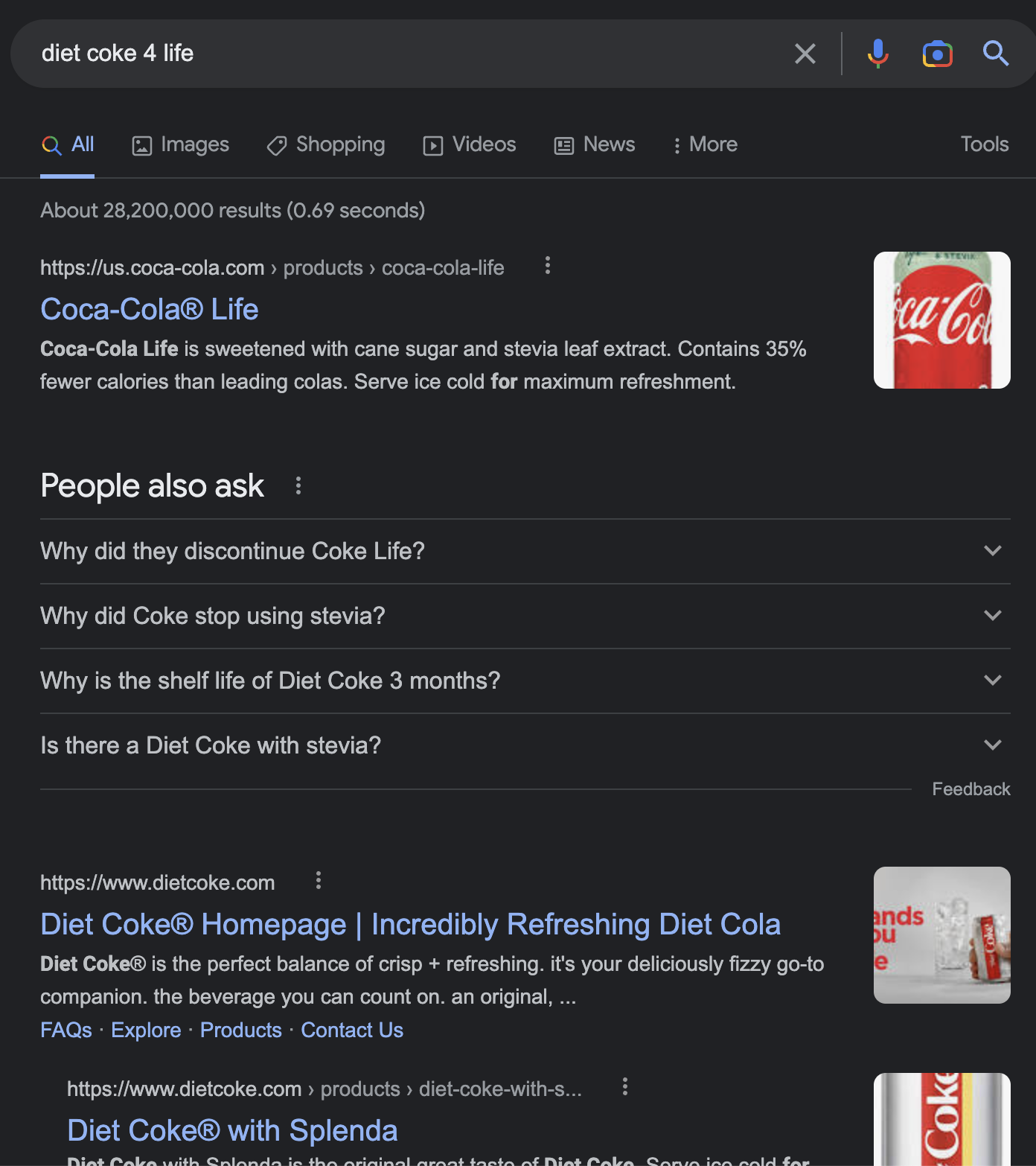1036x1166 pixels.
Task: Open the Coca-Cola Life can thumbnail
Action: [942, 320]
